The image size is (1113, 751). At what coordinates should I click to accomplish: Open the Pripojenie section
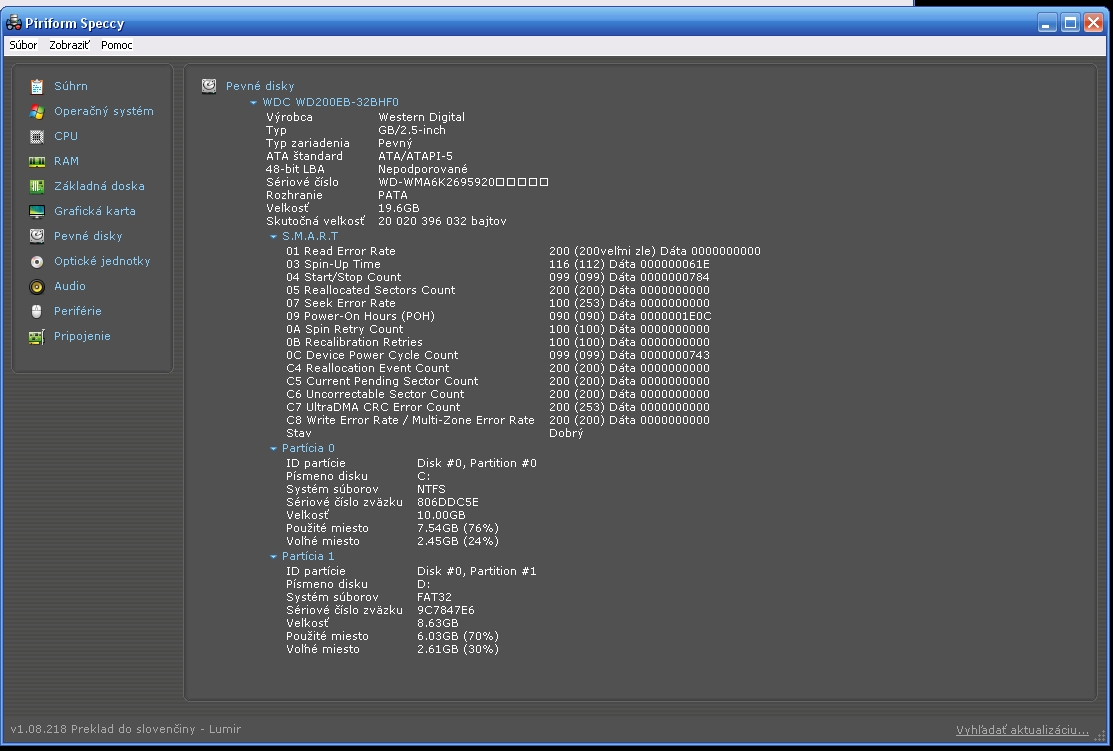(x=82, y=336)
